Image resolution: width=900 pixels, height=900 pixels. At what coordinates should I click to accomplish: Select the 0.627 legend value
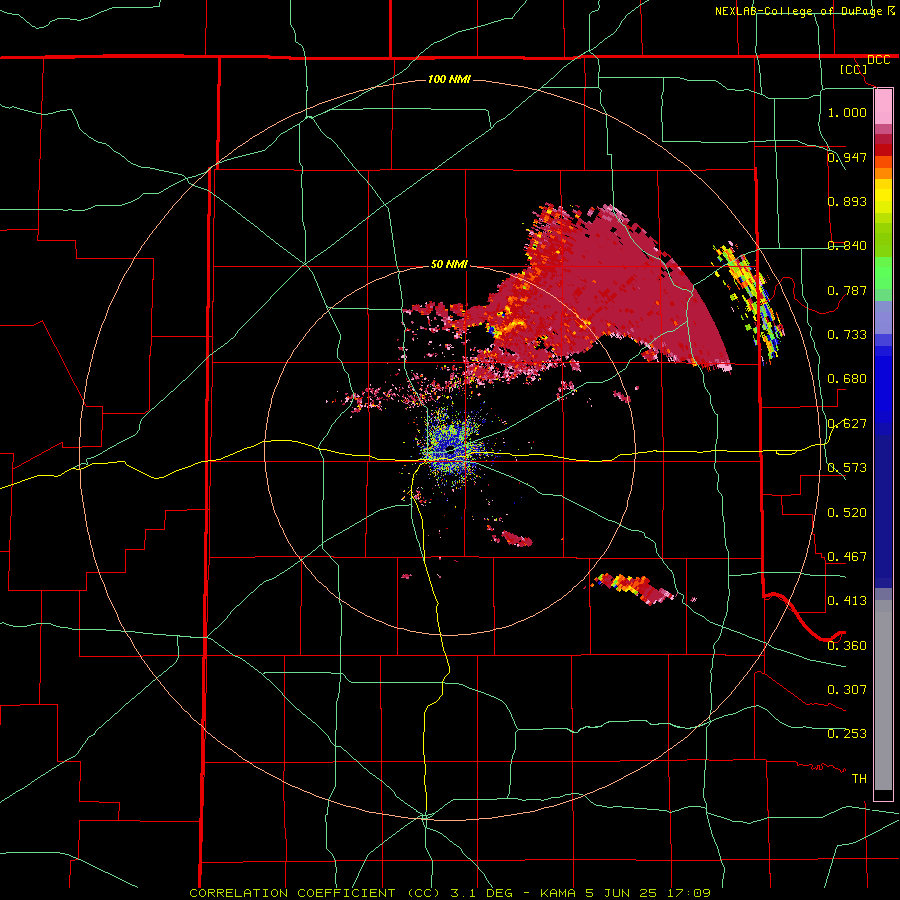(x=847, y=423)
